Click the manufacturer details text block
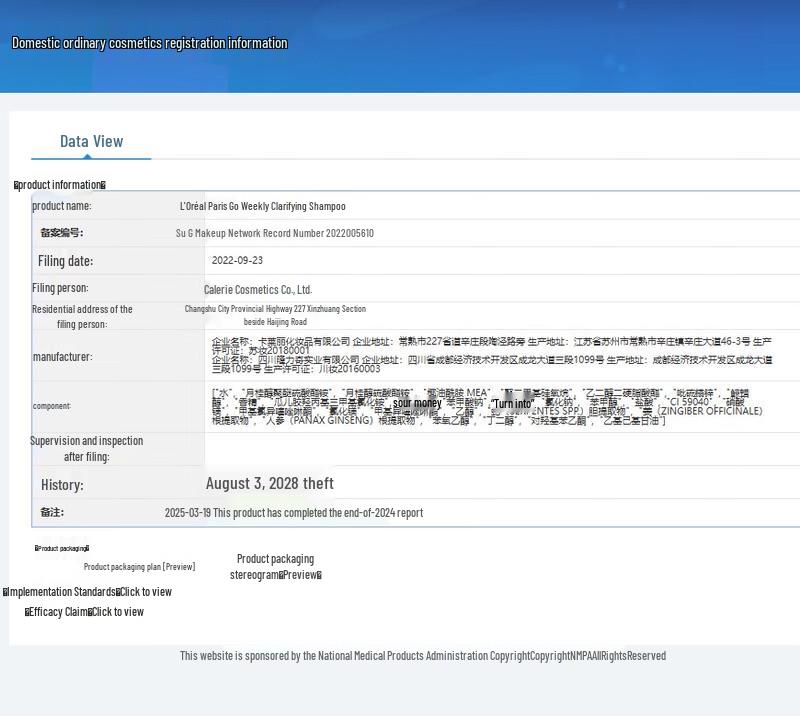The width and height of the screenshot is (800, 716). click(x=491, y=355)
